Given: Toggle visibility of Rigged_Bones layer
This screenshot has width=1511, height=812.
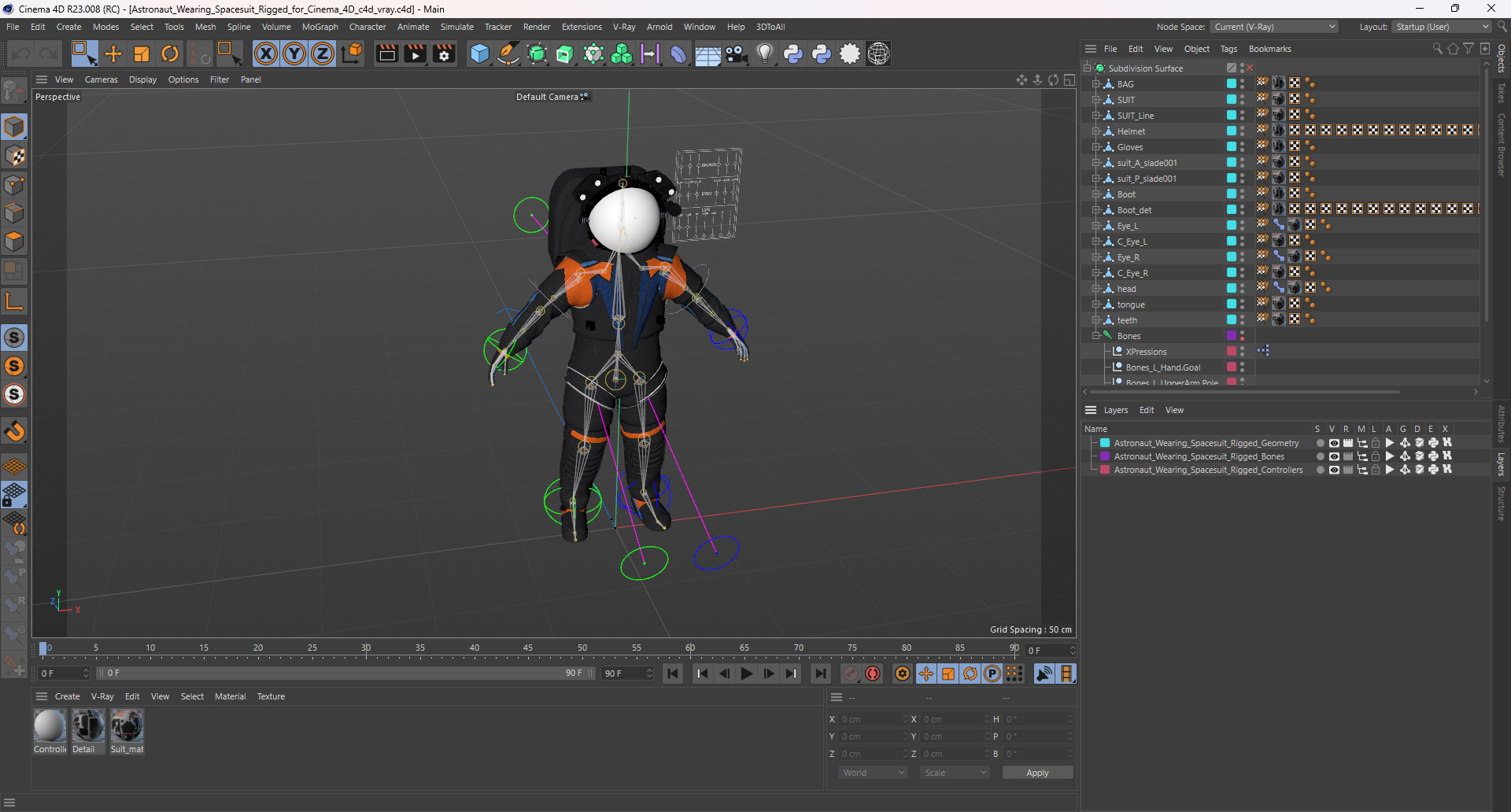Looking at the screenshot, I should tap(1333, 456).
